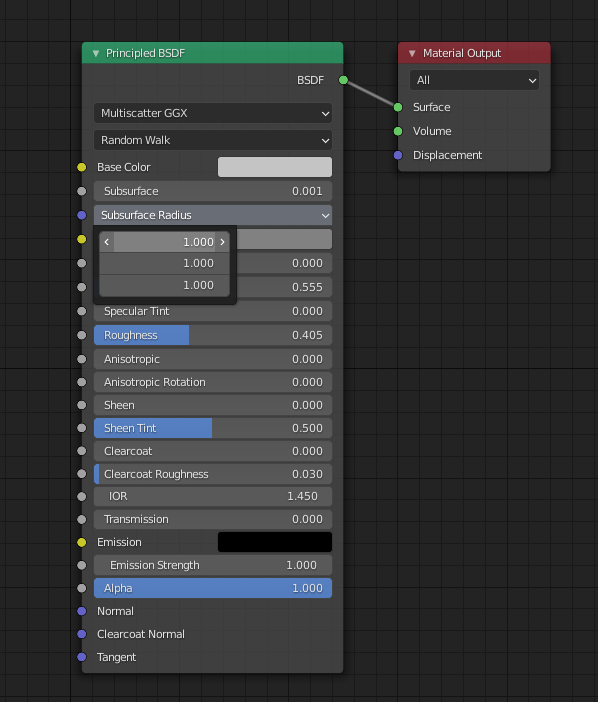Click the Sheen Tint 0.500 slider
The height and width of the screenshot is (702, 598).
coord(213,428)
